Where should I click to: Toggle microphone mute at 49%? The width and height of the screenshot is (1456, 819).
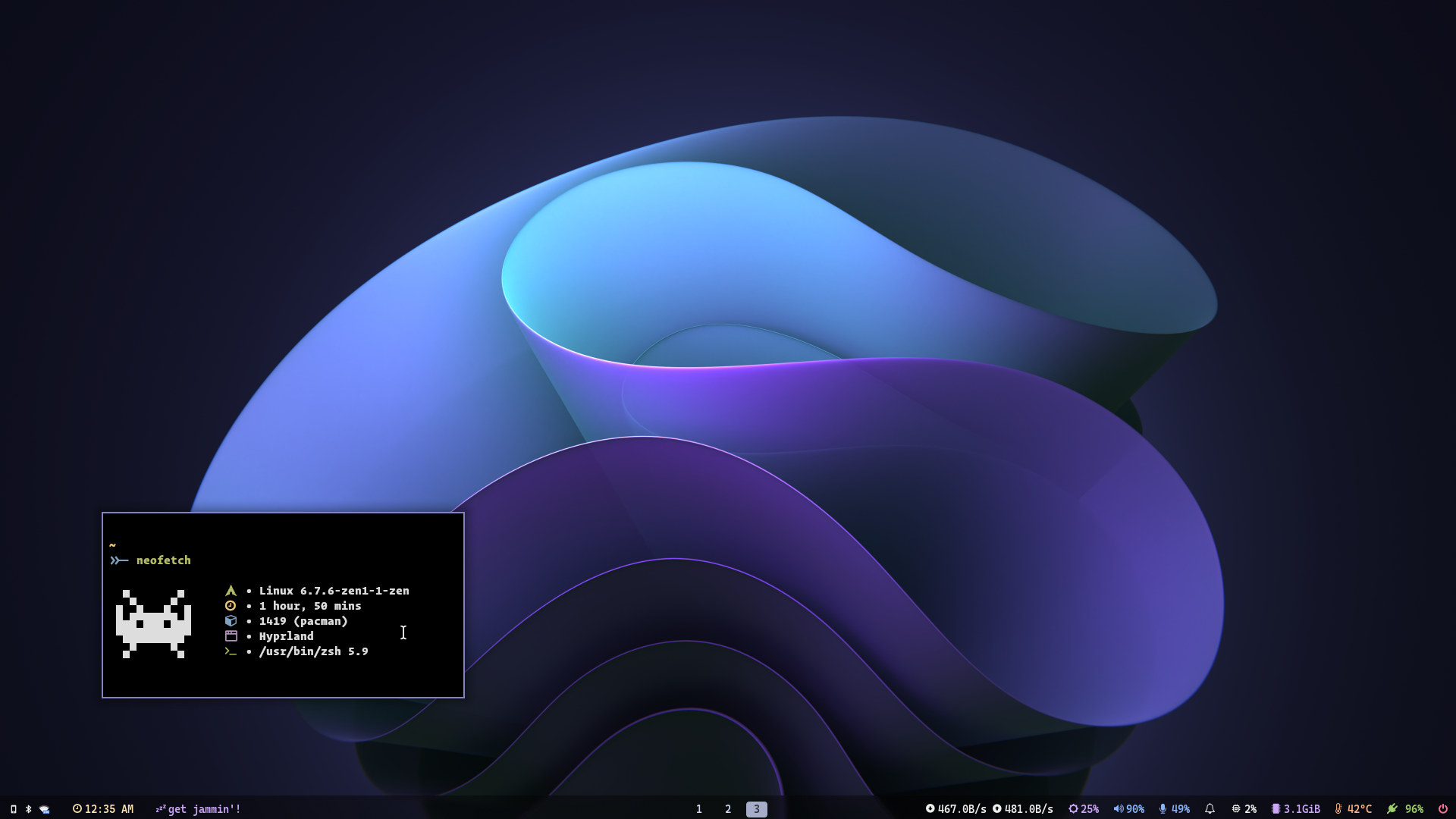[x=1174, y=809]
